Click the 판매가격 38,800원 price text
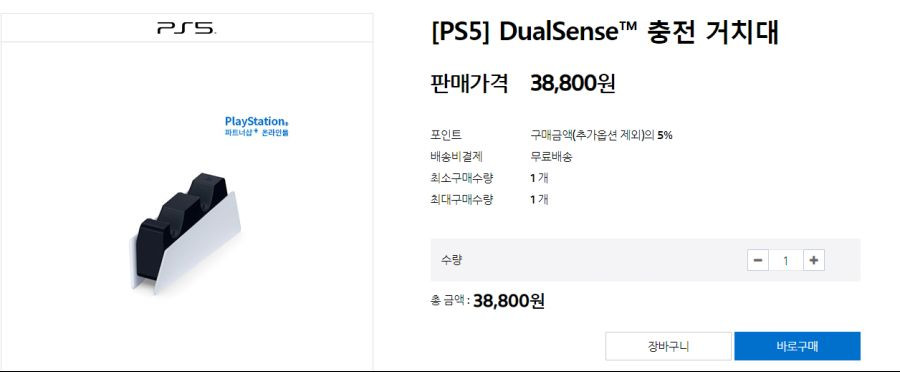 (x=522, y=83)
